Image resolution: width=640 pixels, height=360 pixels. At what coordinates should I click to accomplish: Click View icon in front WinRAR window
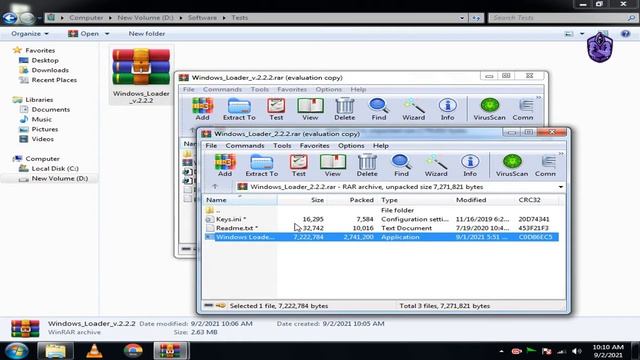pyautogui.click(x=333, y=165)
